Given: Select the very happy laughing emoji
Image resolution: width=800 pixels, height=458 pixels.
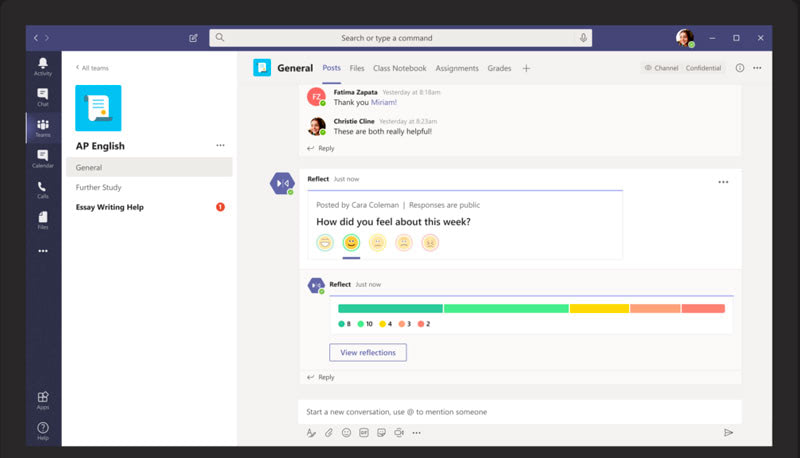Looking at the screenshot, I should coord(325,243).
